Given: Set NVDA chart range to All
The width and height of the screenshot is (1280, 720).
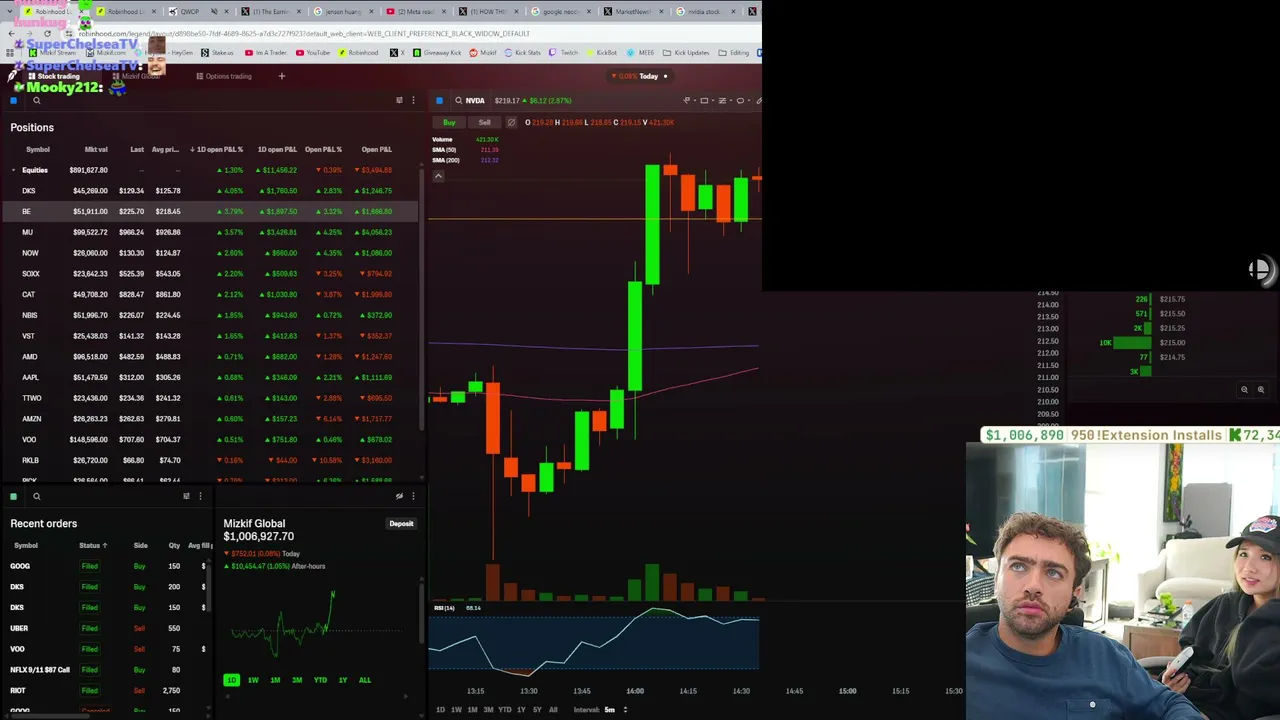Looking at the screenshot, I should [553, 710].
